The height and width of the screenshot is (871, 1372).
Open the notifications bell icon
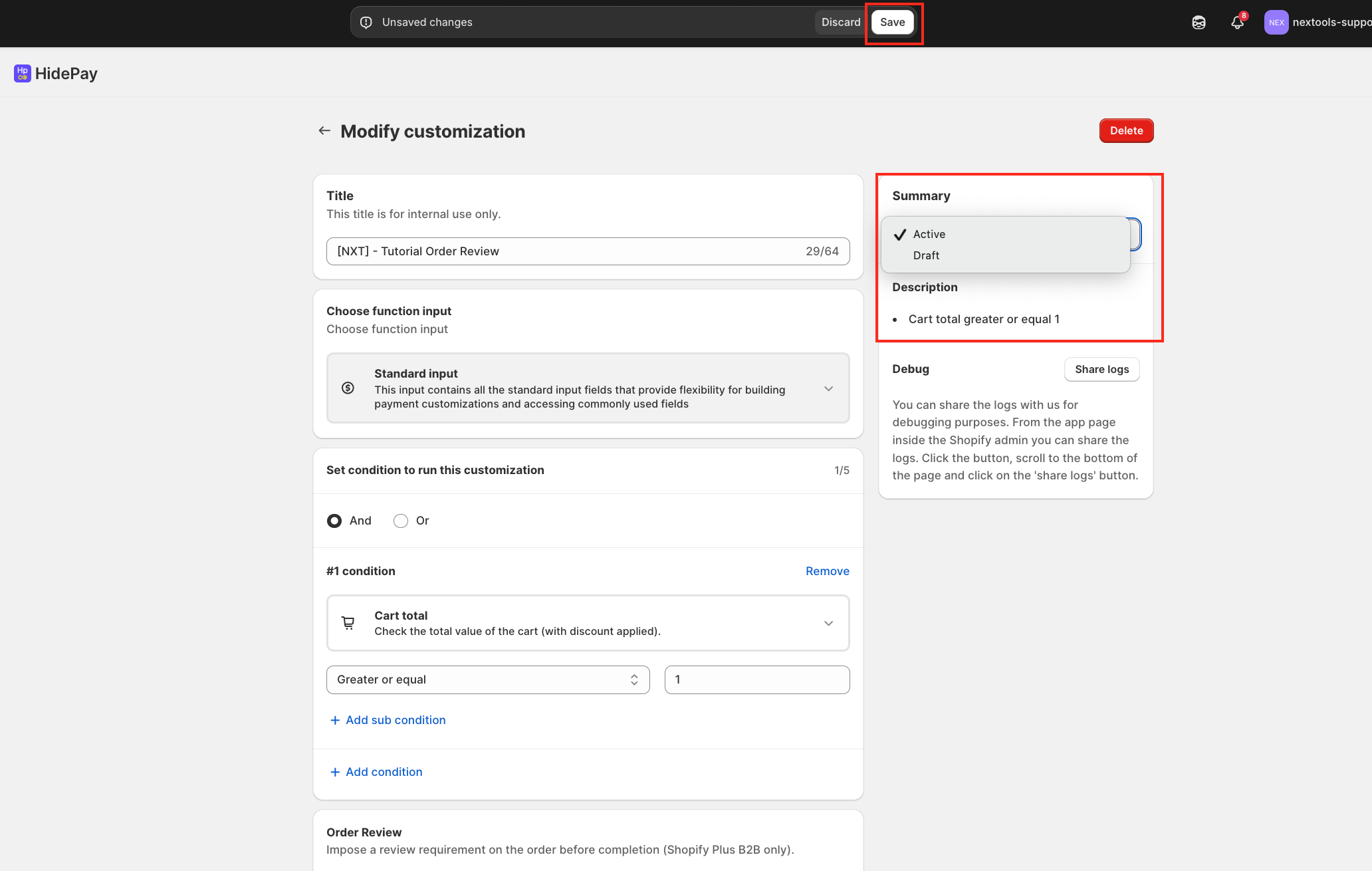click(x=1236, y=23)
